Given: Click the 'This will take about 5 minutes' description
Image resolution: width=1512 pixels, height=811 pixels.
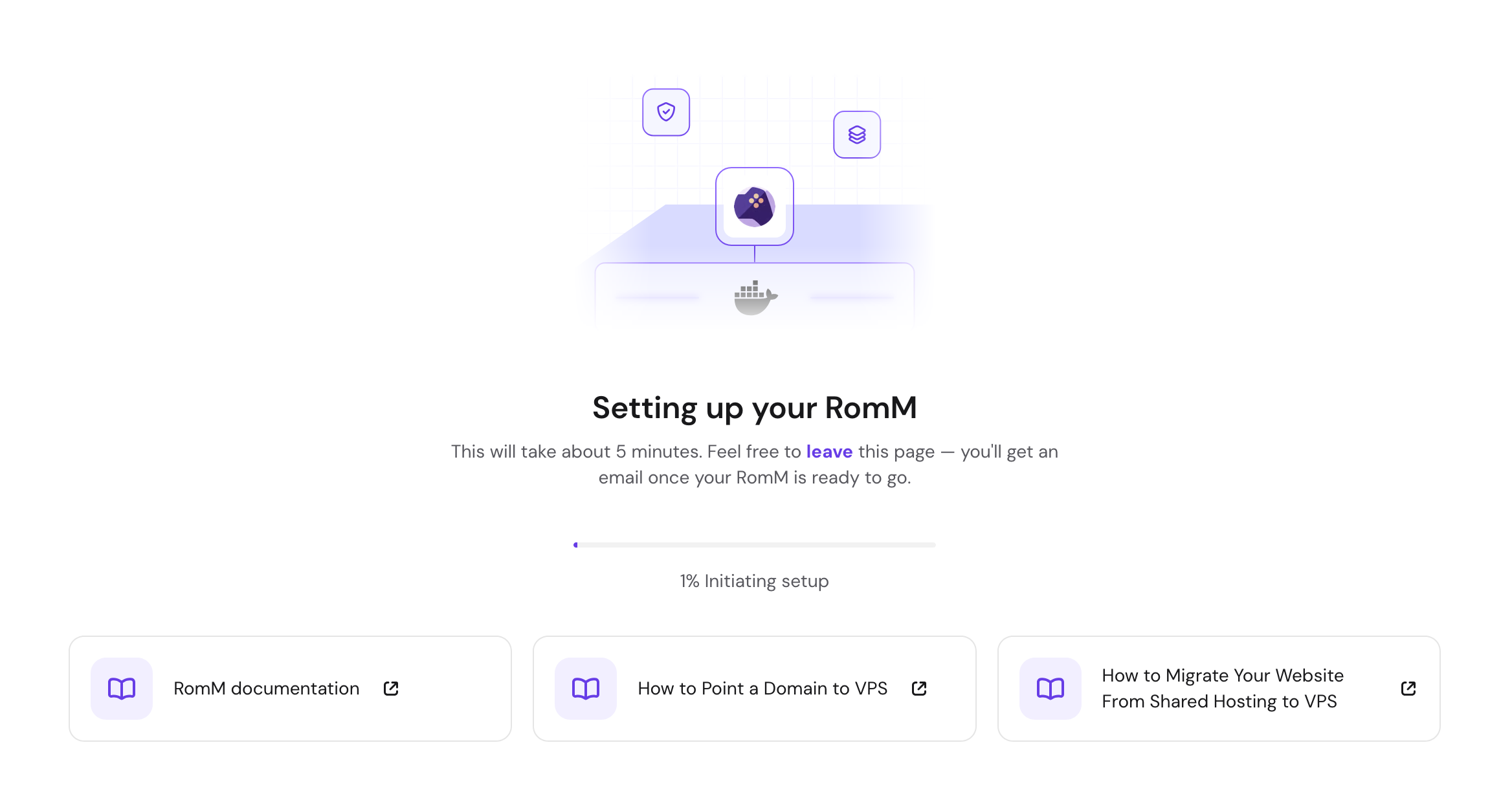Looking at the screenshot, I should point(754,464).
